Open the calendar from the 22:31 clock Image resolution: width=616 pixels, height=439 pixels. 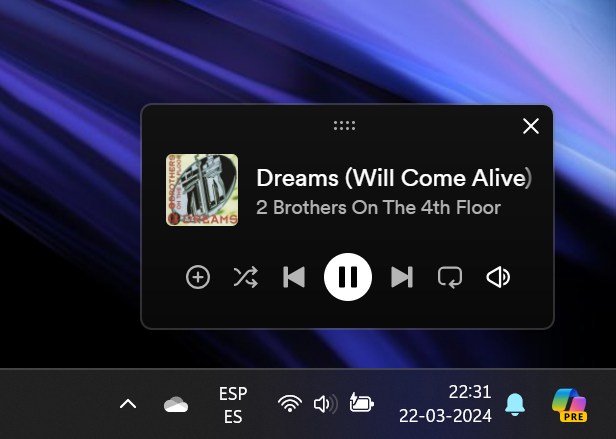pyautogui.click(x=445, y=404)
